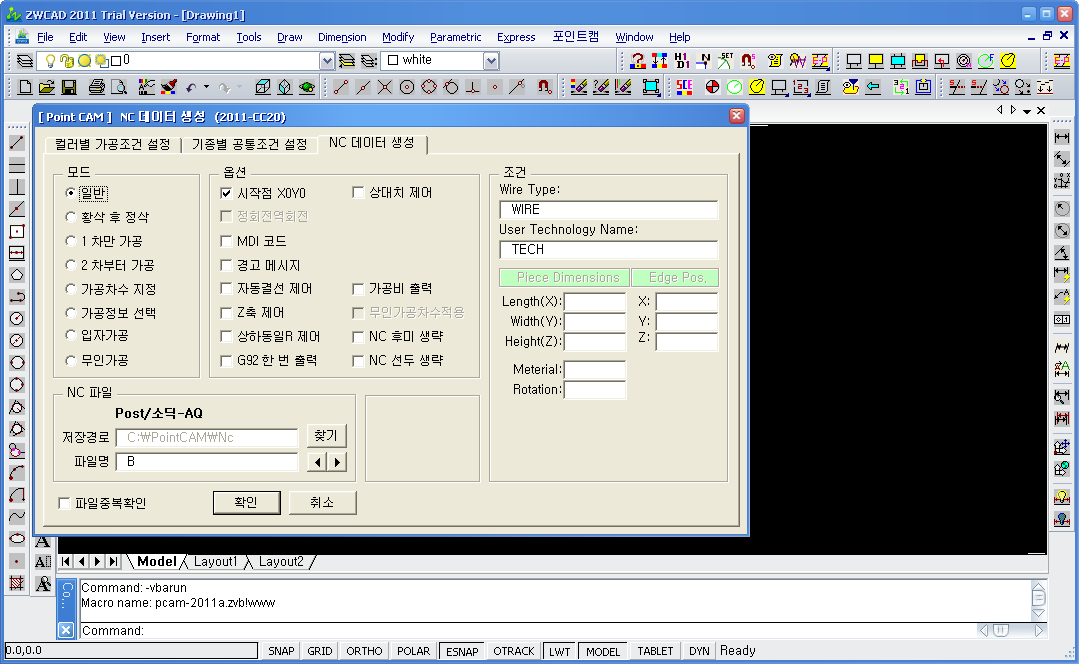Image resolution: width=1079 pixels, height=664 pixels.
Task: Open the Layer manager icon
Action: (25, 61)
